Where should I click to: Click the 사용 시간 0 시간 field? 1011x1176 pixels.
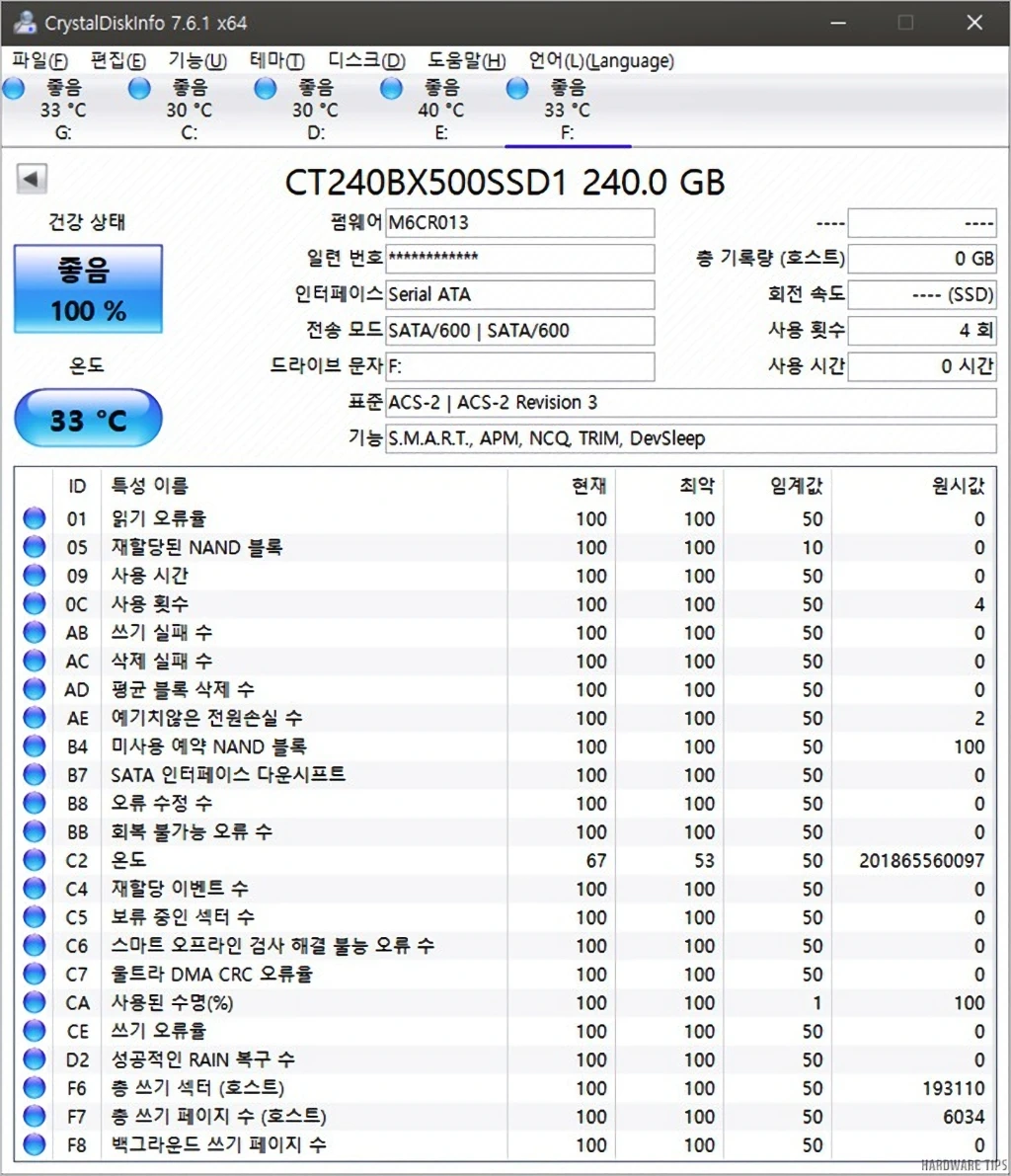[922, 366]
